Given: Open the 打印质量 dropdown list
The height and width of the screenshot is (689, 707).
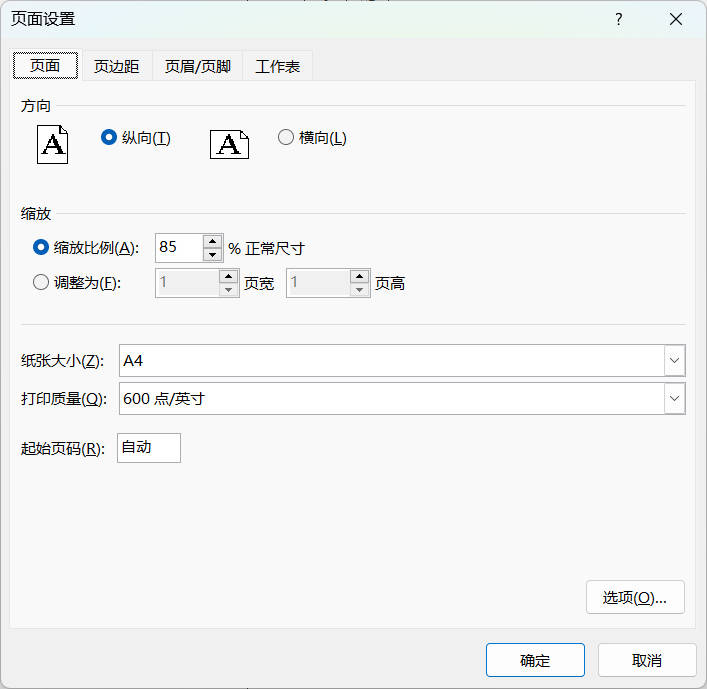Looking at the screenshot, I should coord(675,399).
